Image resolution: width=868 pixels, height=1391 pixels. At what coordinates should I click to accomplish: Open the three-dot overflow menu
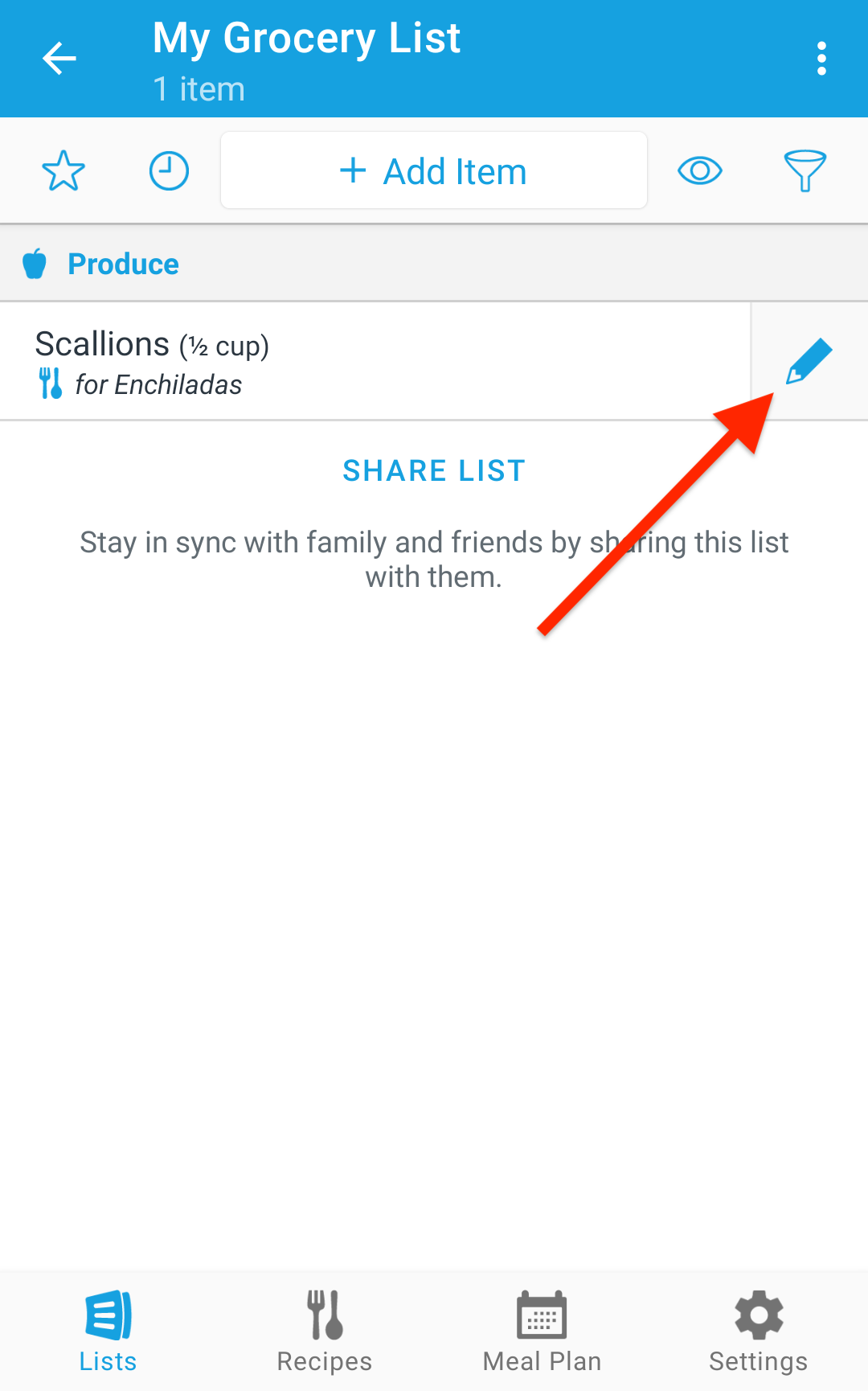point(821,59)
